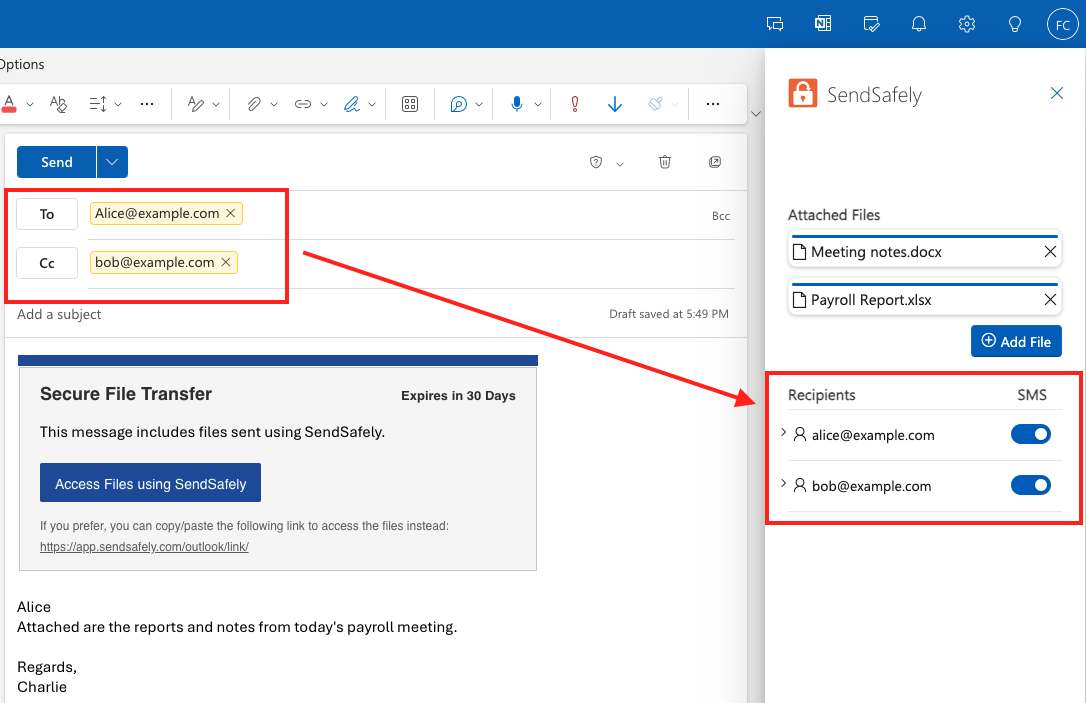Click the SendSafely lock logo
The image size is (1086, 703).
pos(803,94)
